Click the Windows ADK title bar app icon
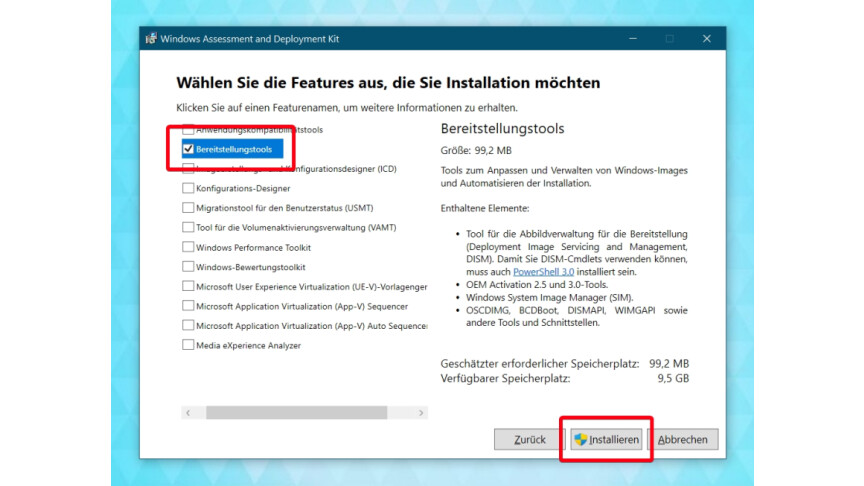 151,39
